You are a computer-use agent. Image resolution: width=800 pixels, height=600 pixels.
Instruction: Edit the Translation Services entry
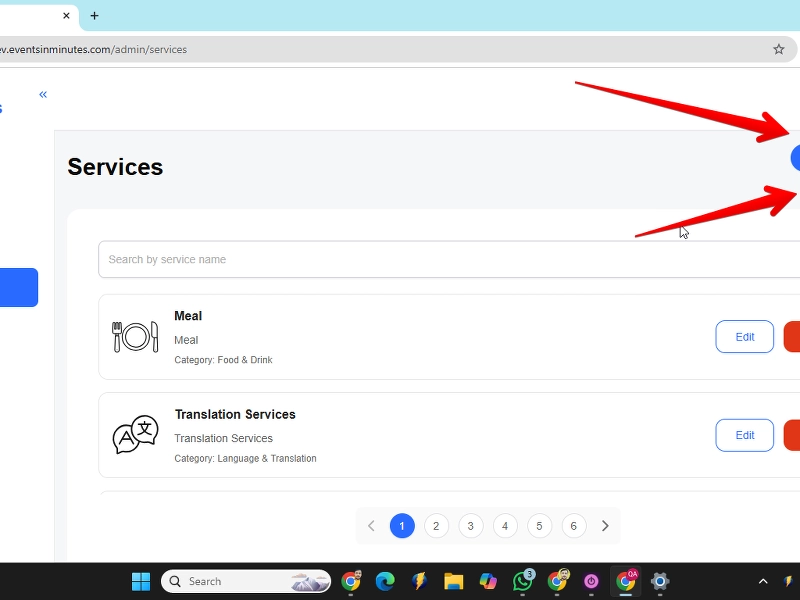coord(744,435)
